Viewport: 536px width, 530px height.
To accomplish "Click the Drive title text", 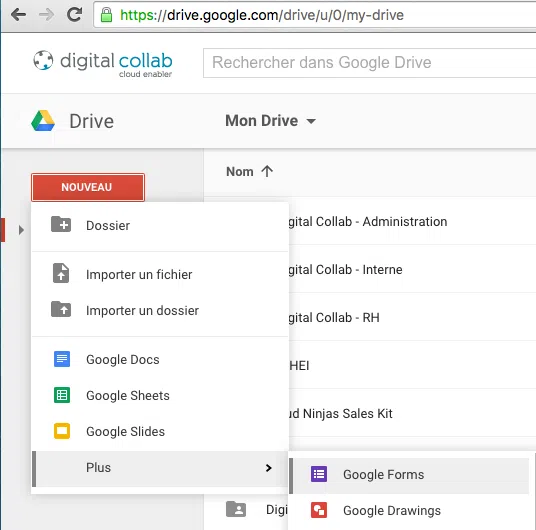I will click(92, 121).
